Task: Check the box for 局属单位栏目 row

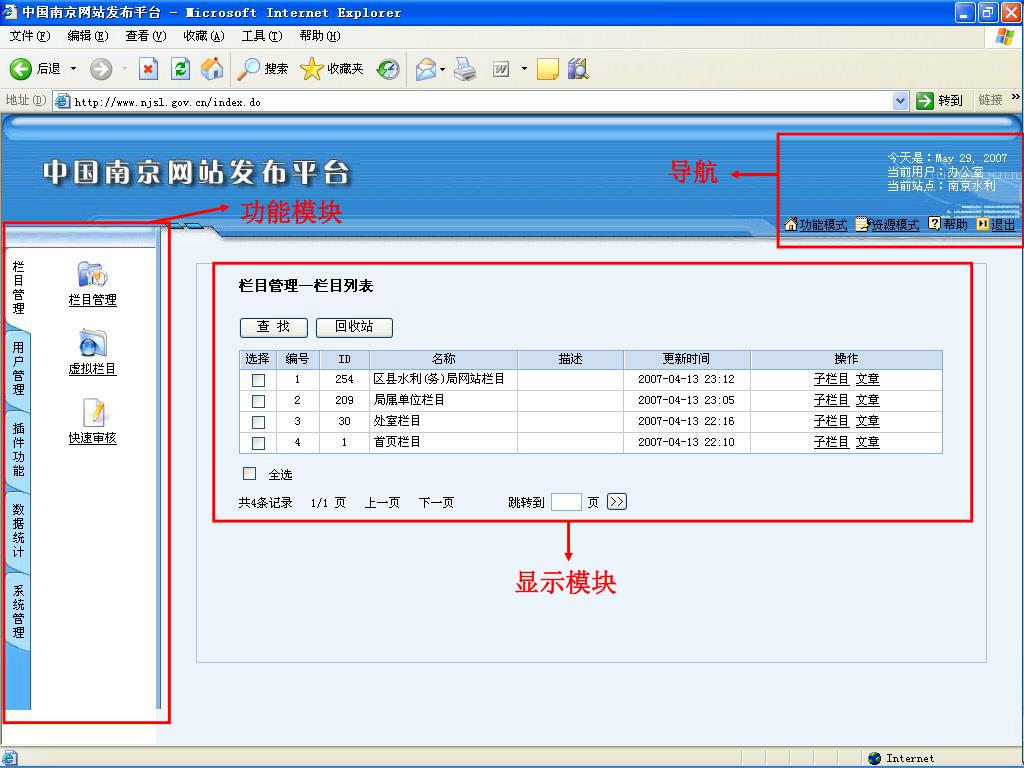Action: 259,401
